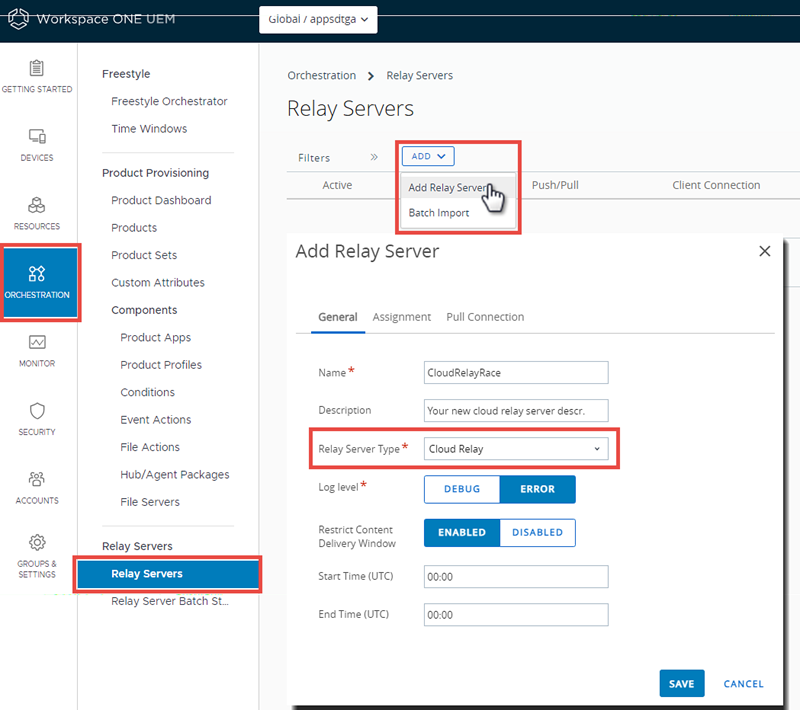This screenshot has height=710, width=800.
Task: Open Groups & Settings gear icon
Action: coord(37,542)
